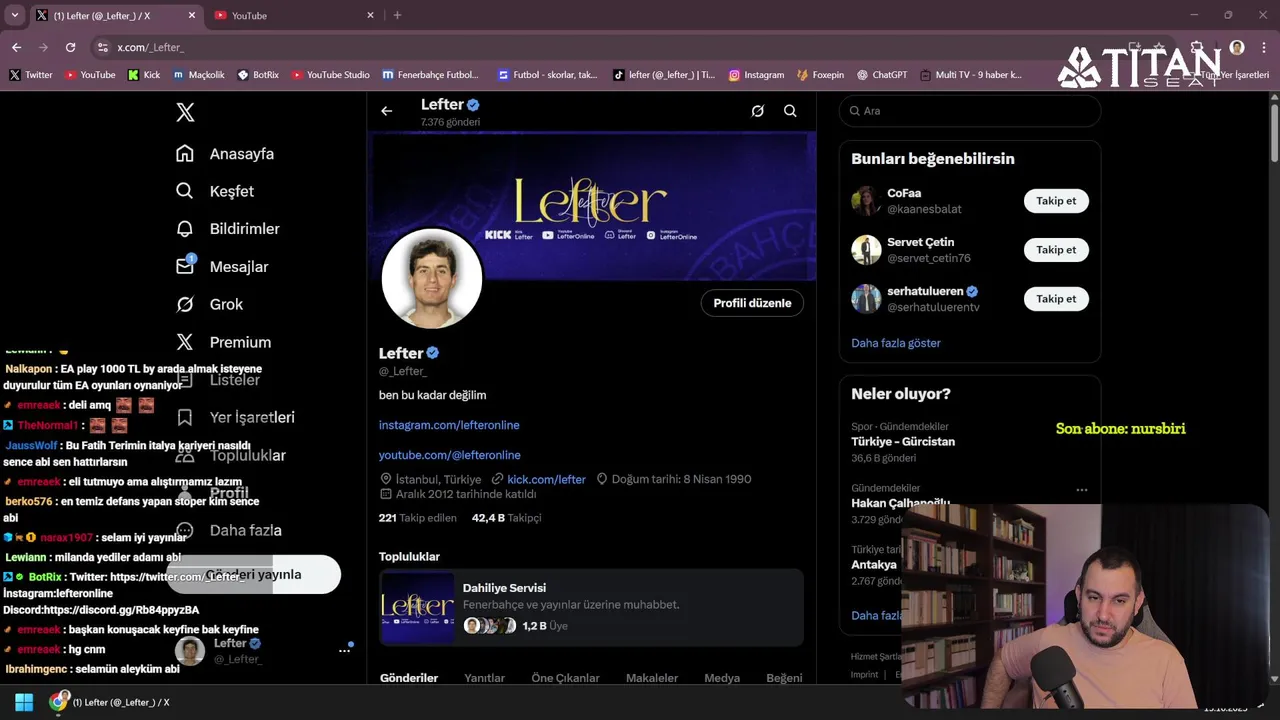1280x720 pixels.
Task: View 221 Takip edilen list
Action: [418, 518]
